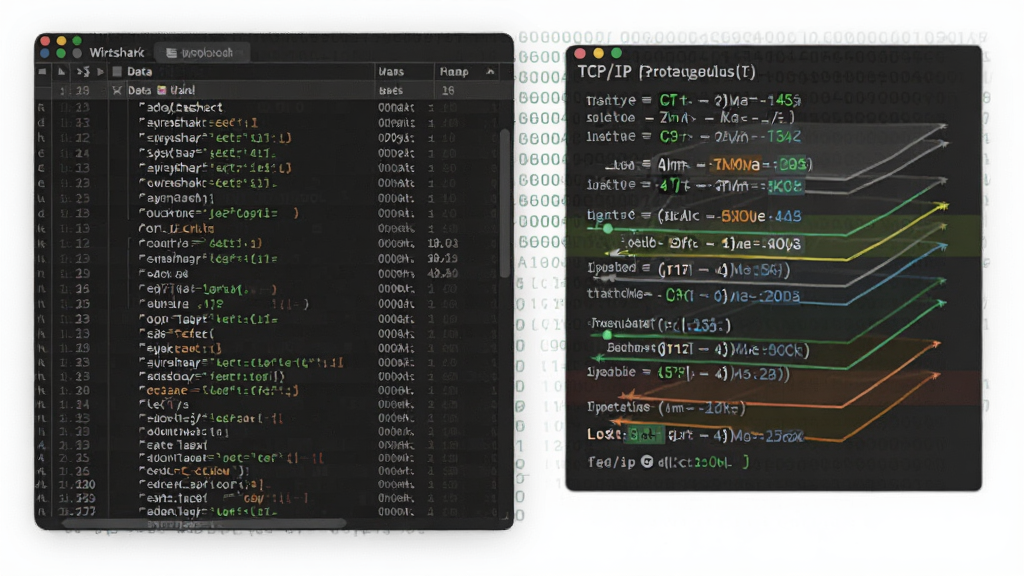The height and width of the screenshot is (576, 1024).
Task: Click the green dot marker under Traenioatat line
Action: (x=607, y=335)
